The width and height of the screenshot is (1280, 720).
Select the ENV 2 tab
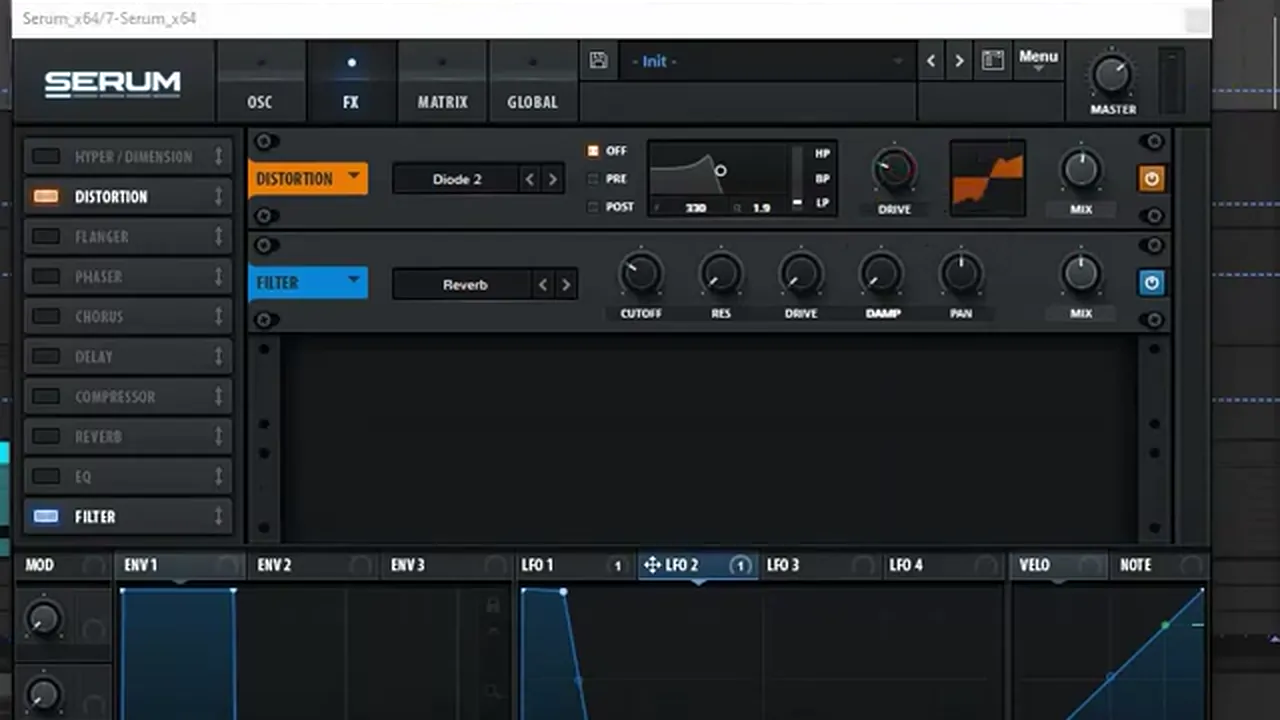coord(311,566)
